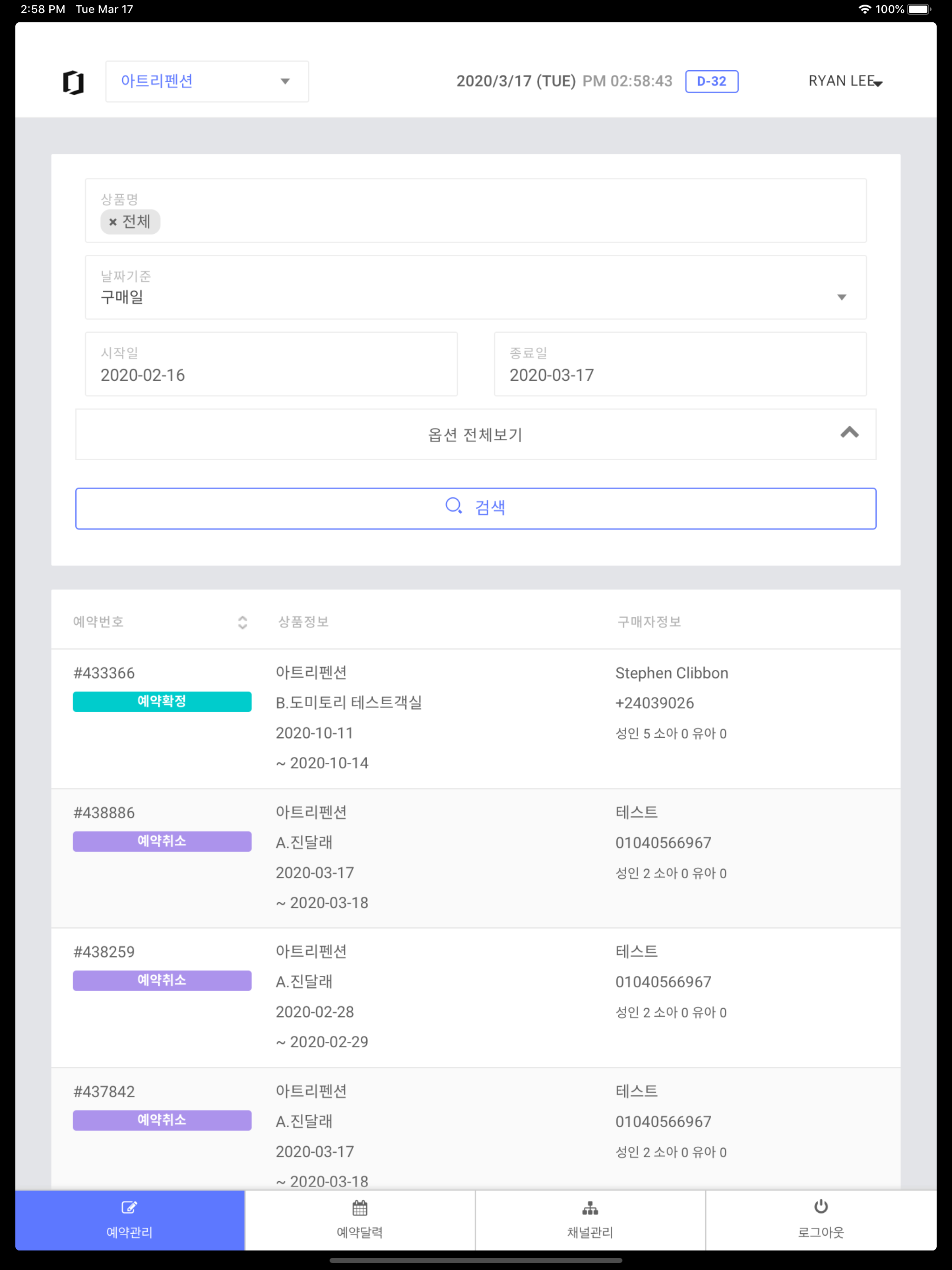This screenshot has height=1270, width=952.
Task: Open reservation #438886
Action: [x=104, y=813]
